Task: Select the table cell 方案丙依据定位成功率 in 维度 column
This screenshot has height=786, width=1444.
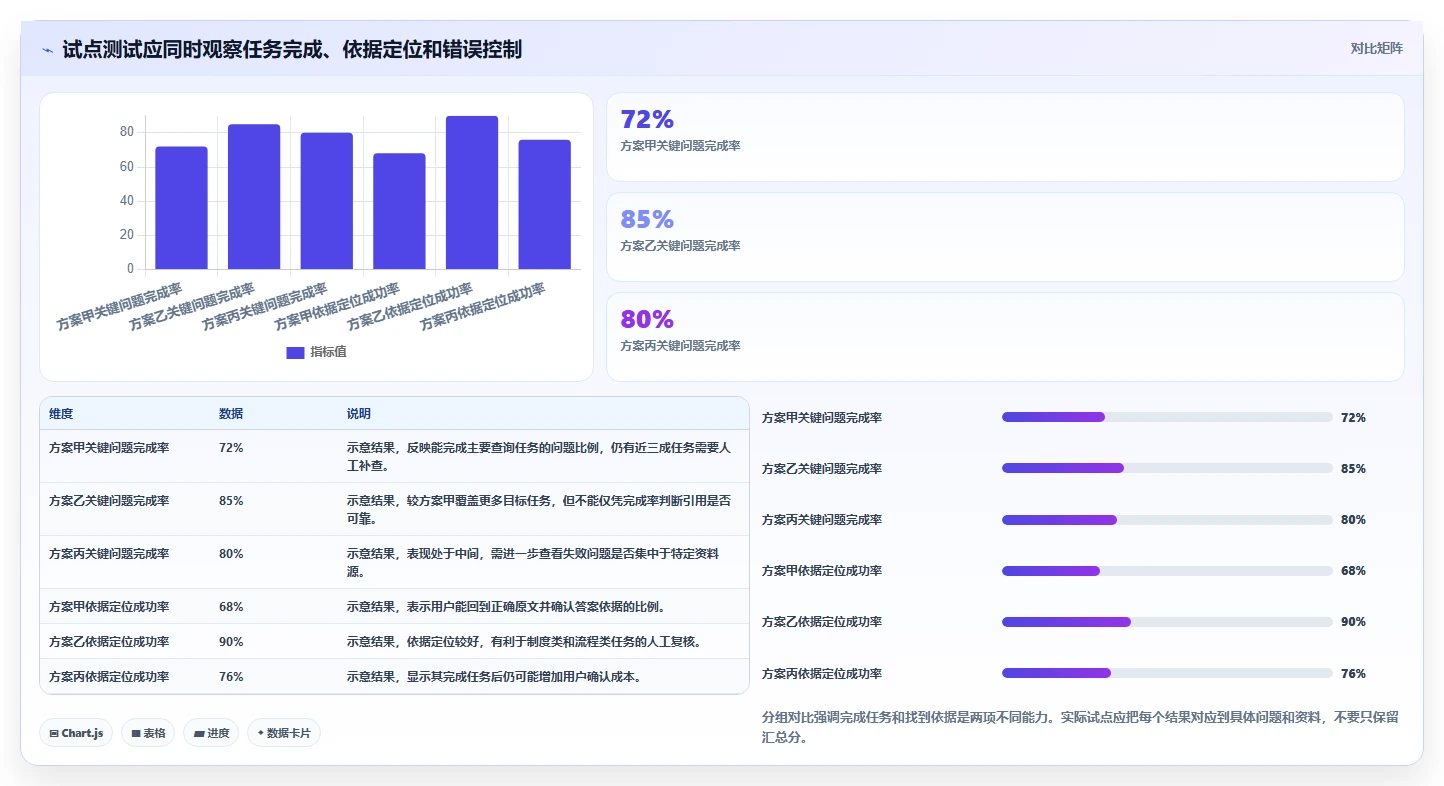Action: point(109,677)
